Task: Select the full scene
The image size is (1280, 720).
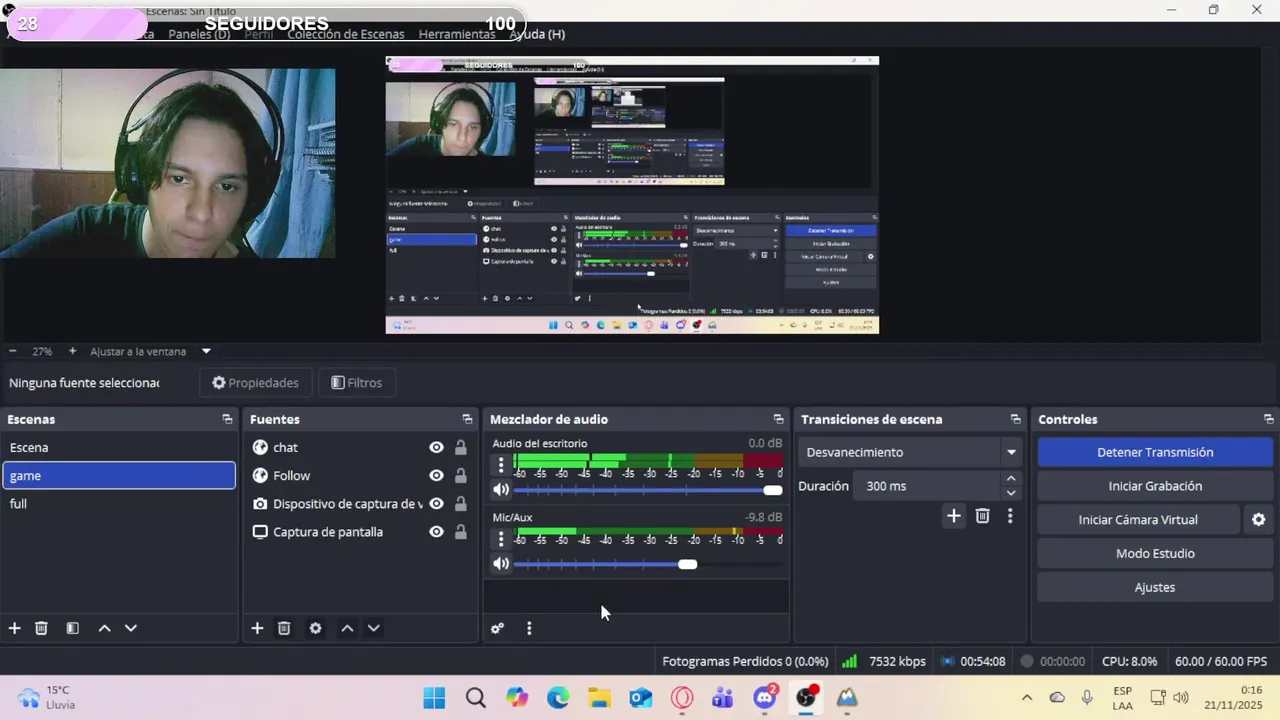Action: (119, 503)
